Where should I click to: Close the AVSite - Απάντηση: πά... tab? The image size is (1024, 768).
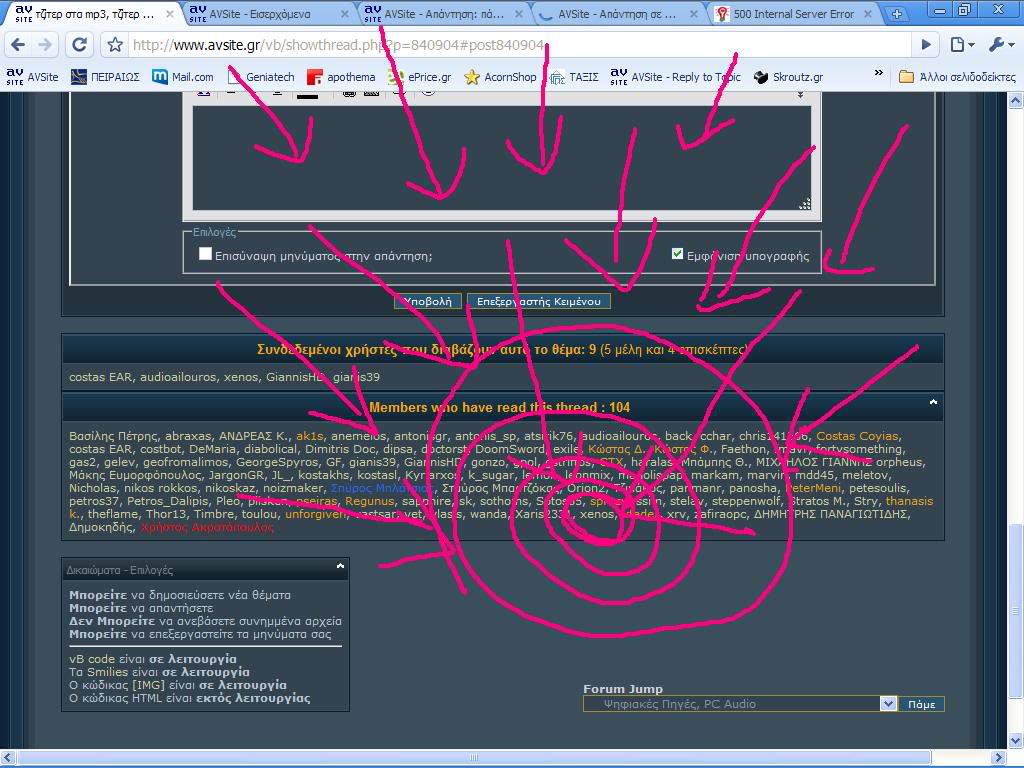pos(519,14)
